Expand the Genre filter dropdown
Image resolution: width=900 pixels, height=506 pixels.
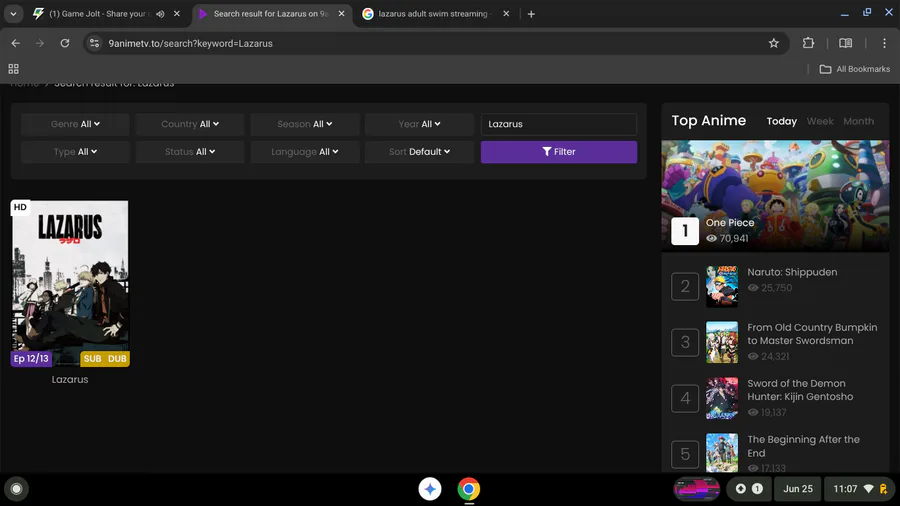tap(75, 124)
